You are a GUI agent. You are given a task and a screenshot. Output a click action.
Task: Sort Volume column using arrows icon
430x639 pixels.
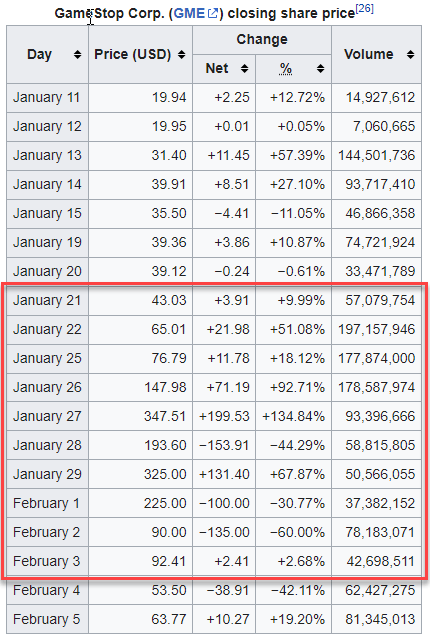point(411,55)
